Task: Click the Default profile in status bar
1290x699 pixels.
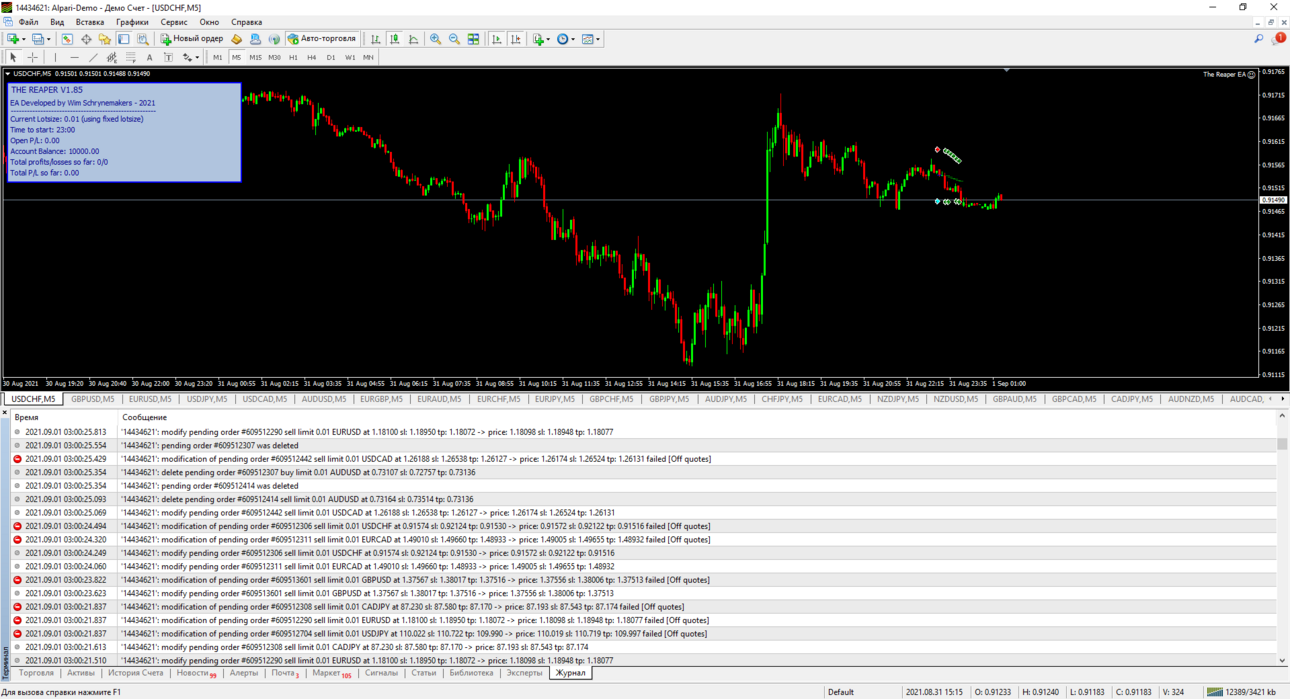Action: point(841,692)
